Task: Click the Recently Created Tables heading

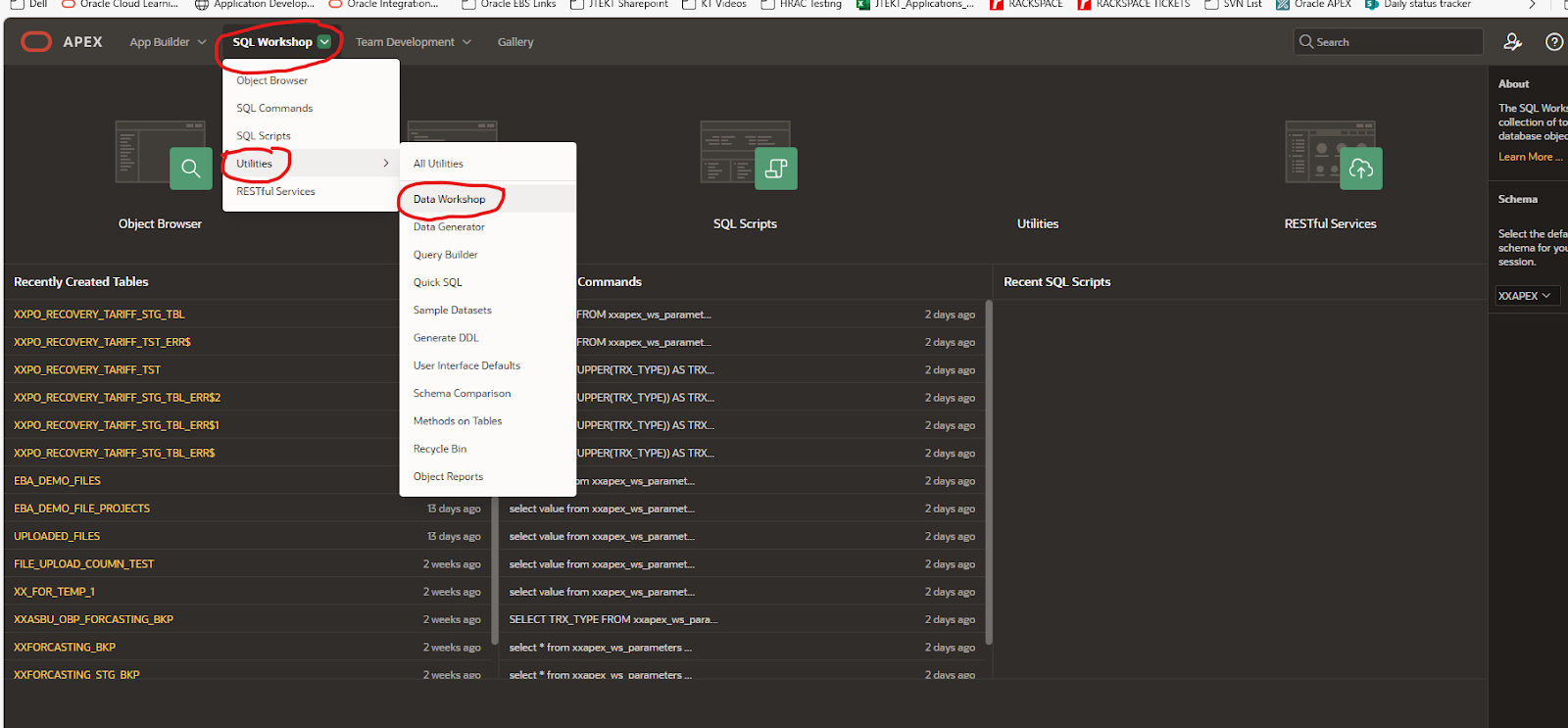Action: (81, 281)
